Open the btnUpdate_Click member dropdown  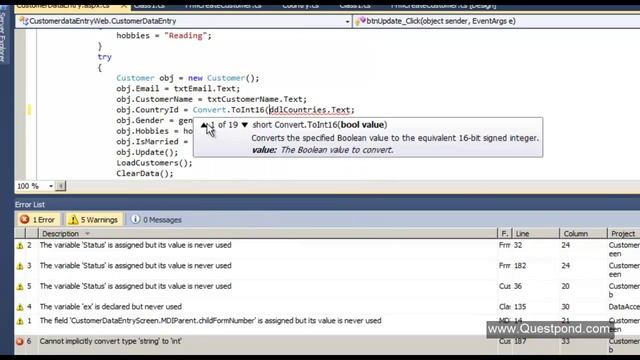click(496, 21)
